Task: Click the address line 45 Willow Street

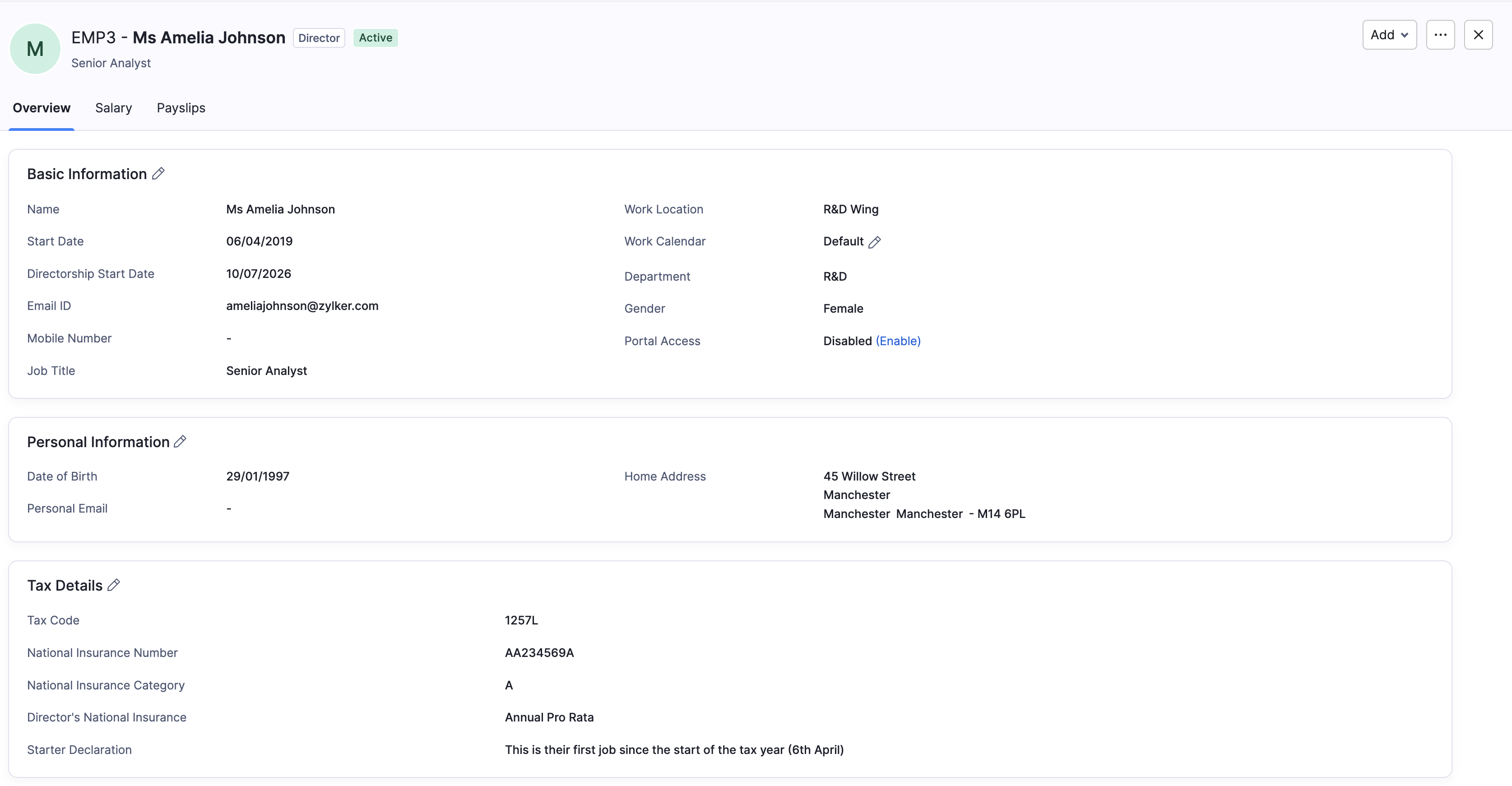Action: [869, 476]
